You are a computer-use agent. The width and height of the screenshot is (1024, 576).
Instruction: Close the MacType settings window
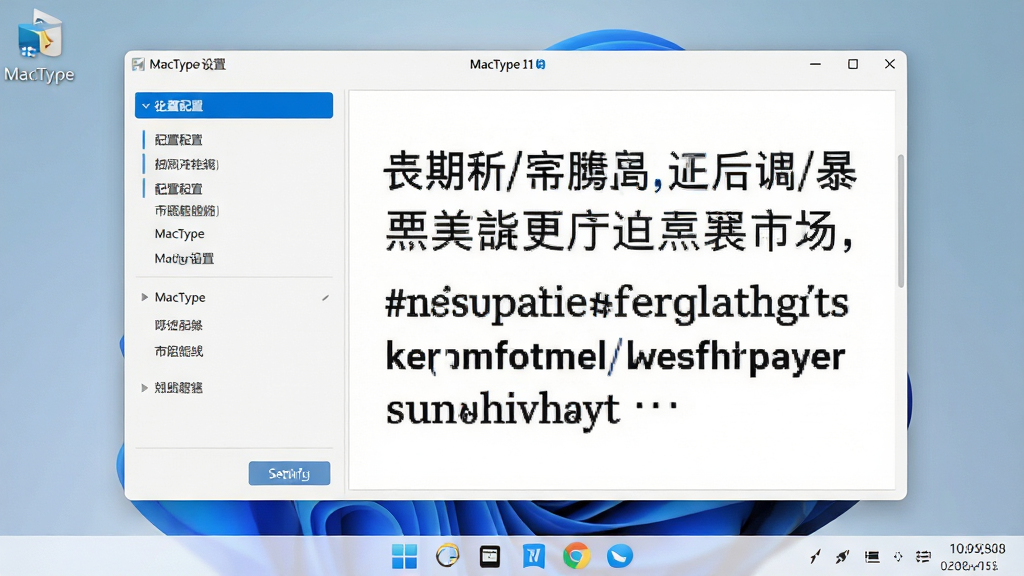889,64
